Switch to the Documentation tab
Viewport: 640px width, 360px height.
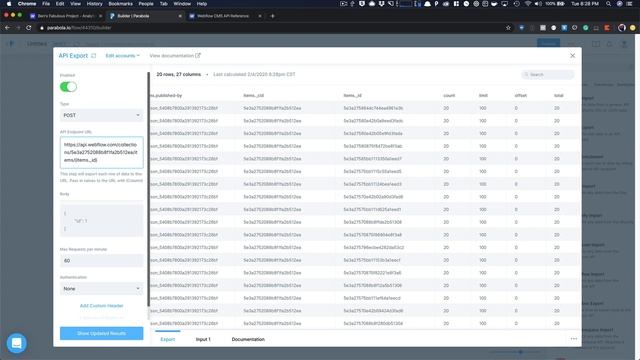pos(248,339)
